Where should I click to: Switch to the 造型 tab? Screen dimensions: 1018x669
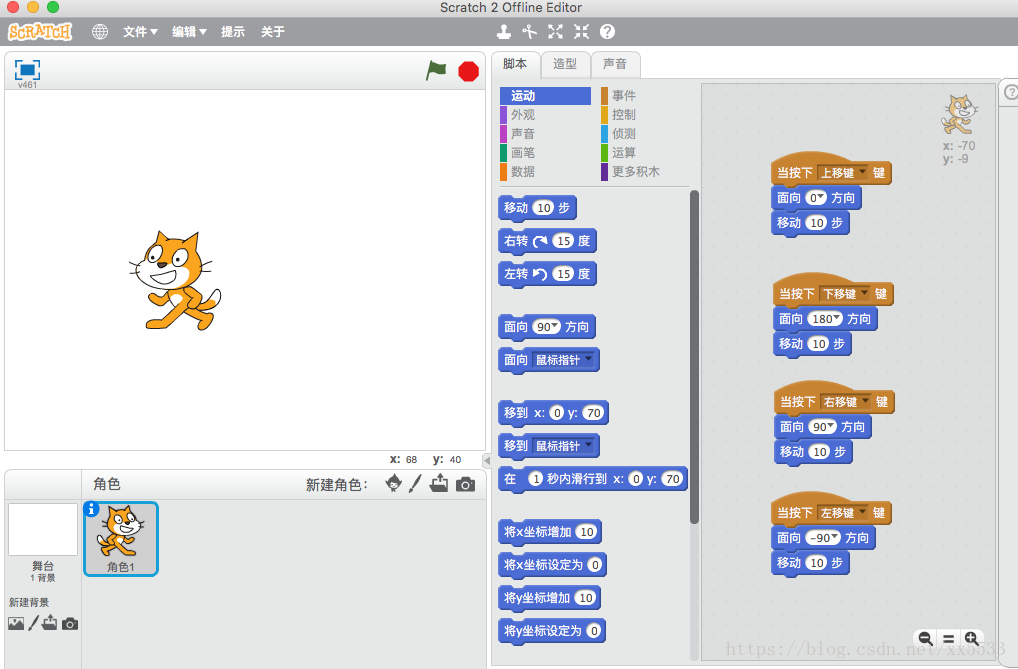coord(565,64)
